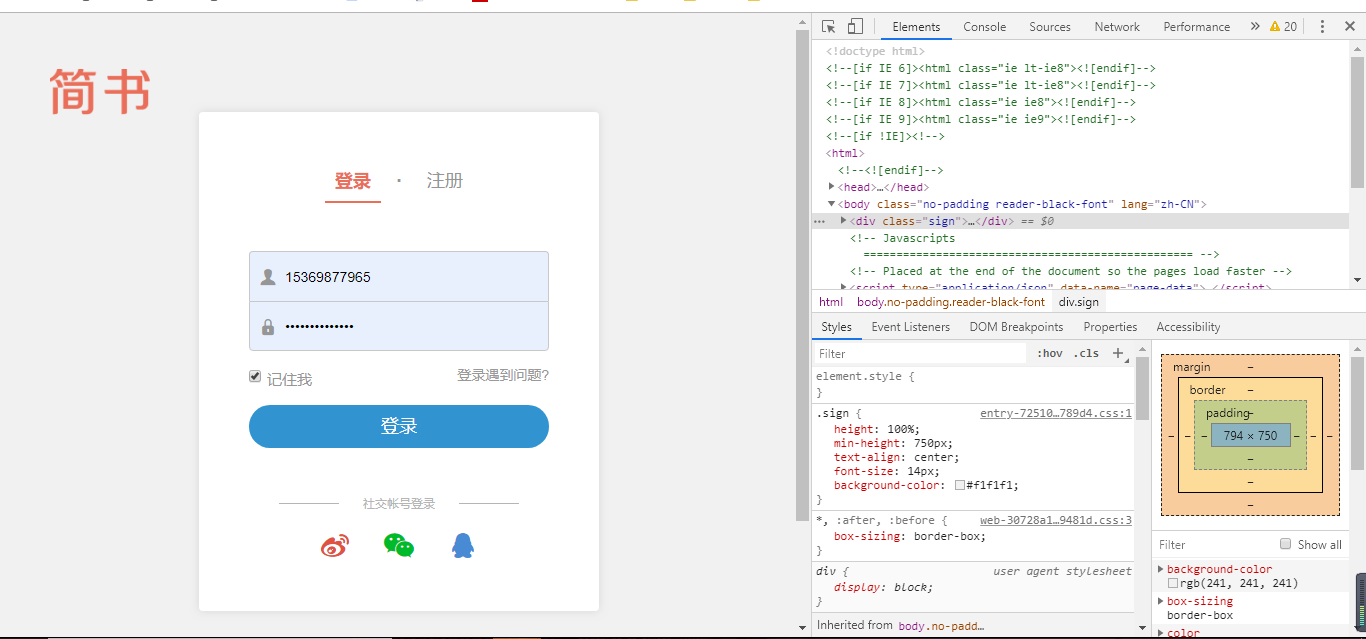Open the Console tab
Screen dimensions: 1366x639
(985, 27)
